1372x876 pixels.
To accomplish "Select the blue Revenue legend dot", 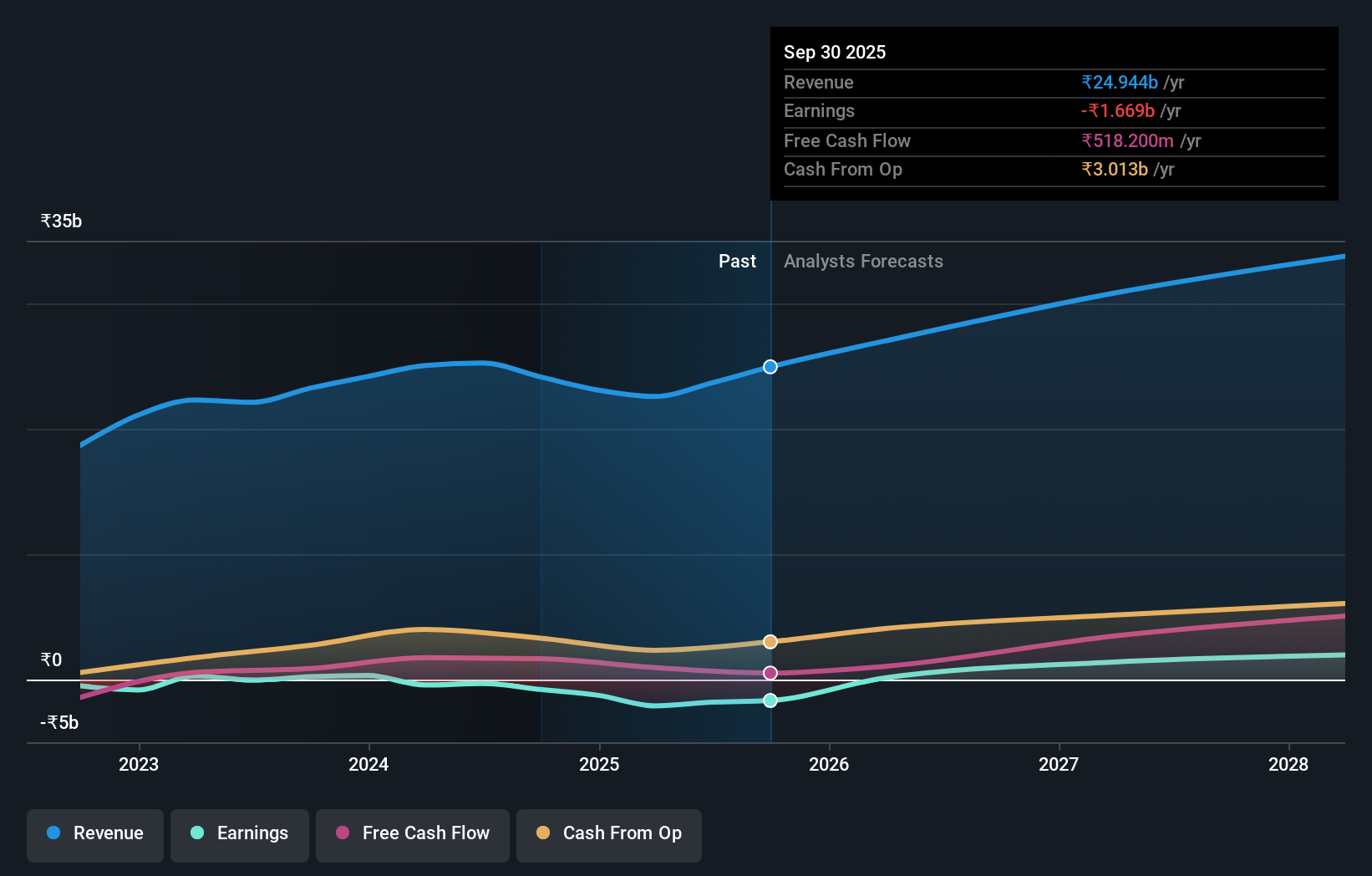I will [x=53, y=833].
